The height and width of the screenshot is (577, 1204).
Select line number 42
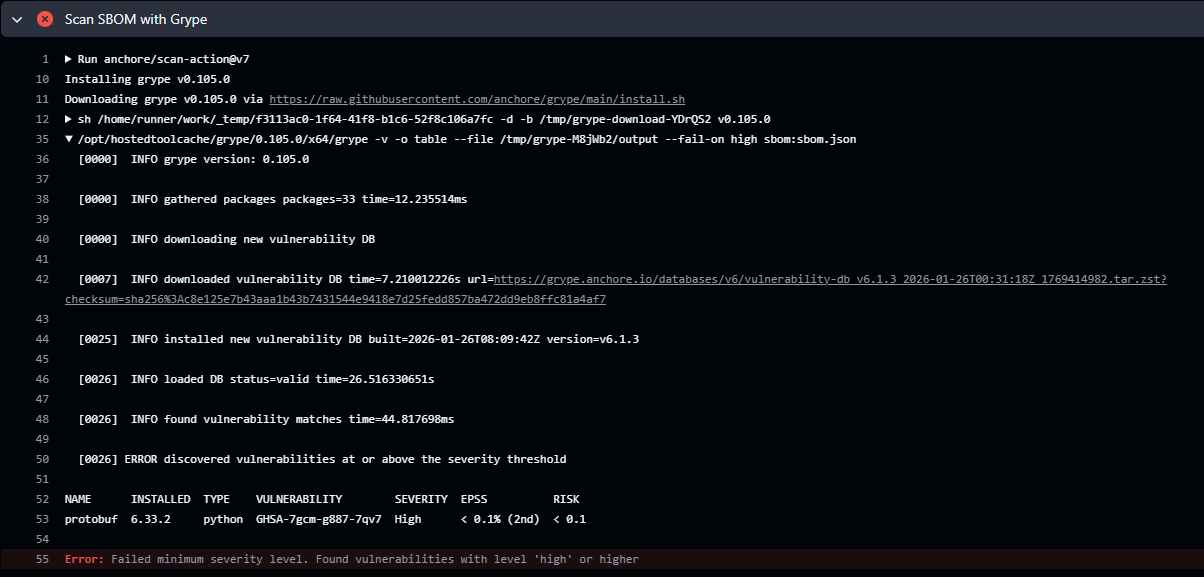coord(42,279)
